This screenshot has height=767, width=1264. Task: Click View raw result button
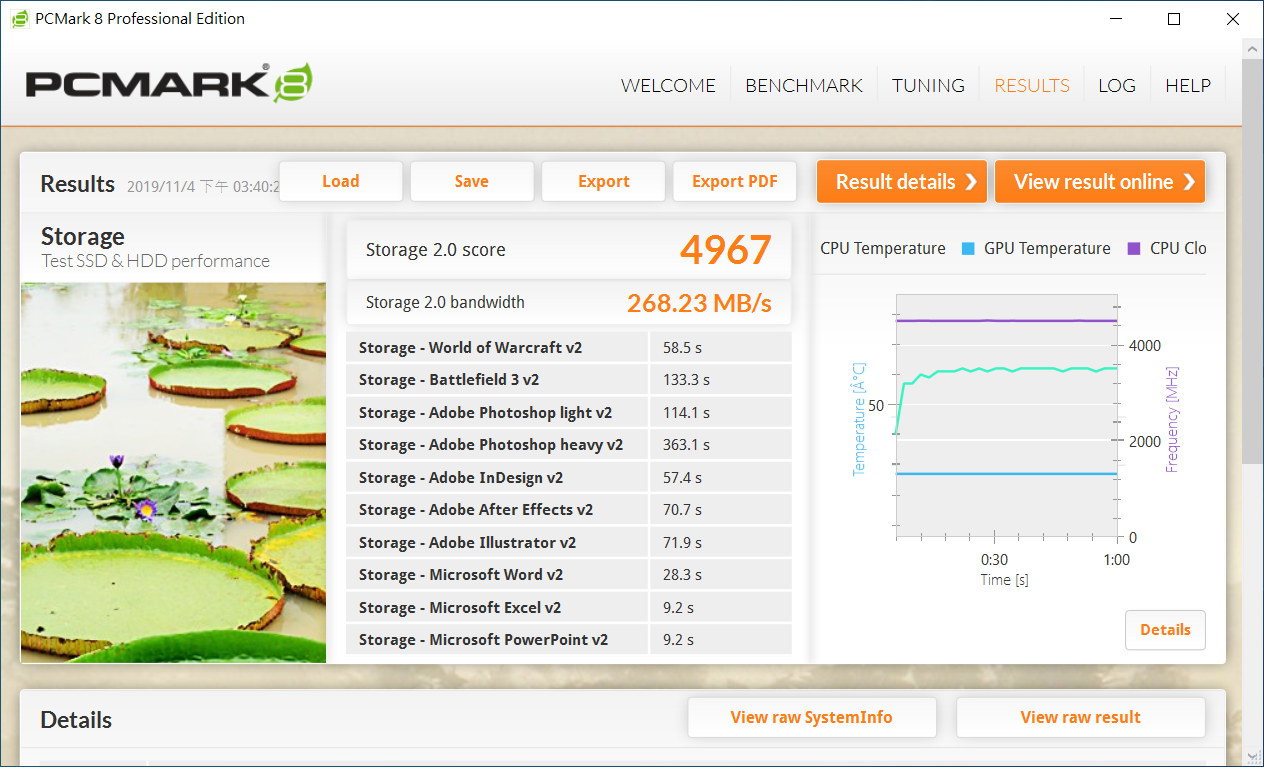click(1081, 717)
